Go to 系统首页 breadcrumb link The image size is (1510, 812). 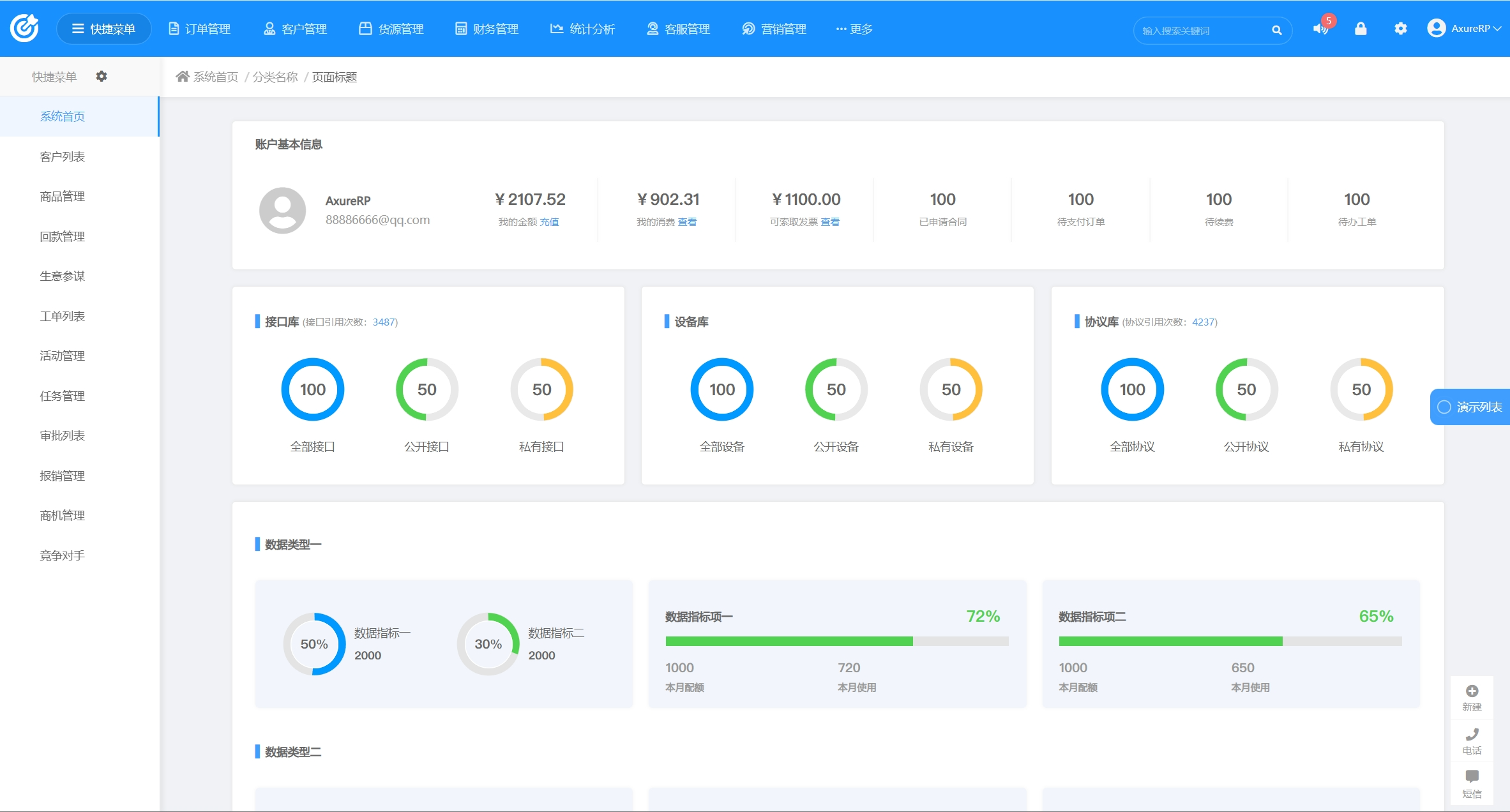(x=216, y=77)
